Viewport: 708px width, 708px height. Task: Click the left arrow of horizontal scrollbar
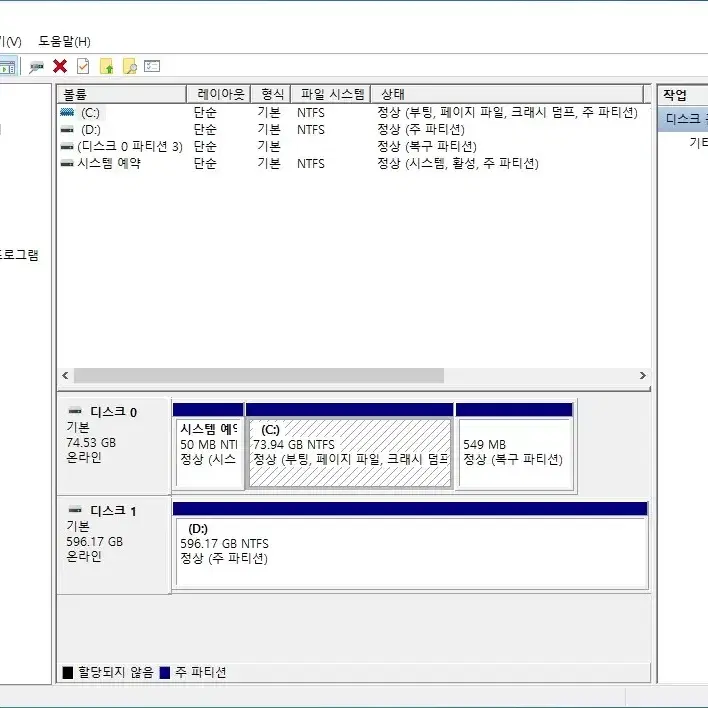[65, 376]
